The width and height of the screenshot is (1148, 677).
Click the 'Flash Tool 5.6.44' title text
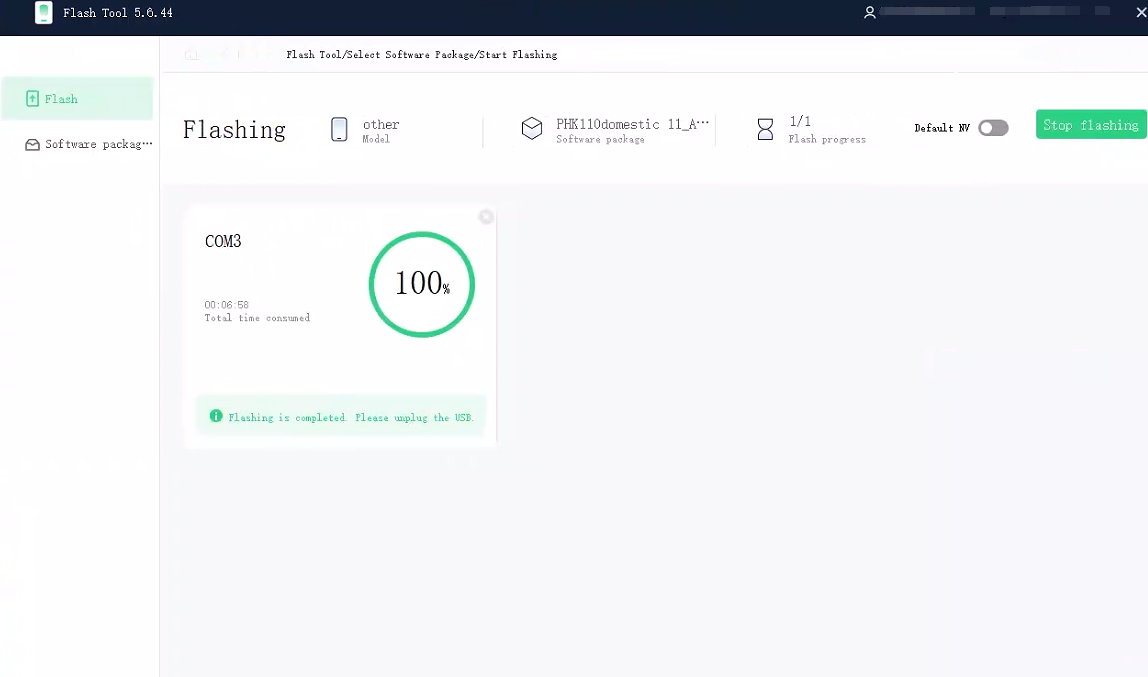[118, 13]
